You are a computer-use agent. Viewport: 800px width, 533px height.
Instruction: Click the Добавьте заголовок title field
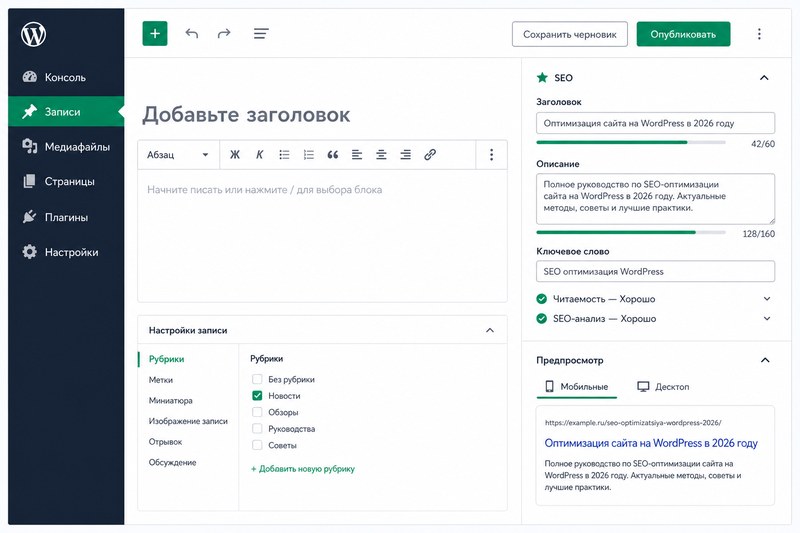coord(246,115)
